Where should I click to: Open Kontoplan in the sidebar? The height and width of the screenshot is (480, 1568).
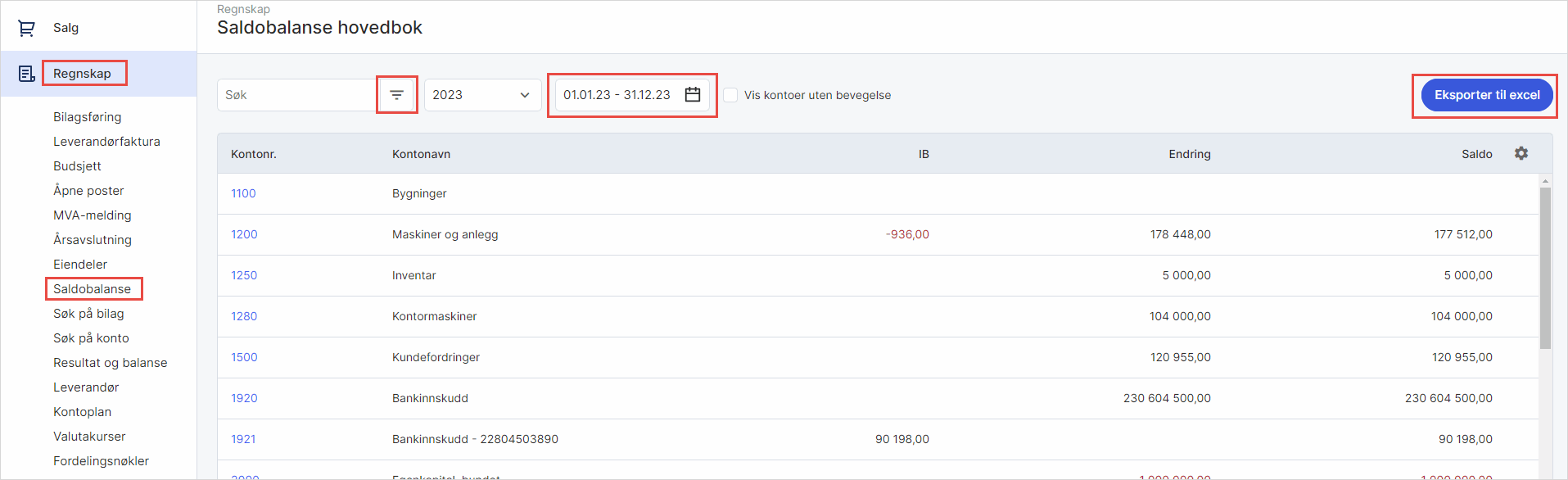click(82, 412)
